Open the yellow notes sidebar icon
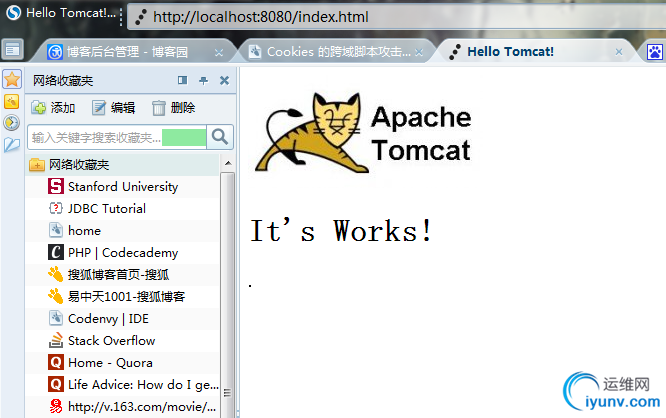The height and width of the screenshot is (418, 666). [11, 102]
